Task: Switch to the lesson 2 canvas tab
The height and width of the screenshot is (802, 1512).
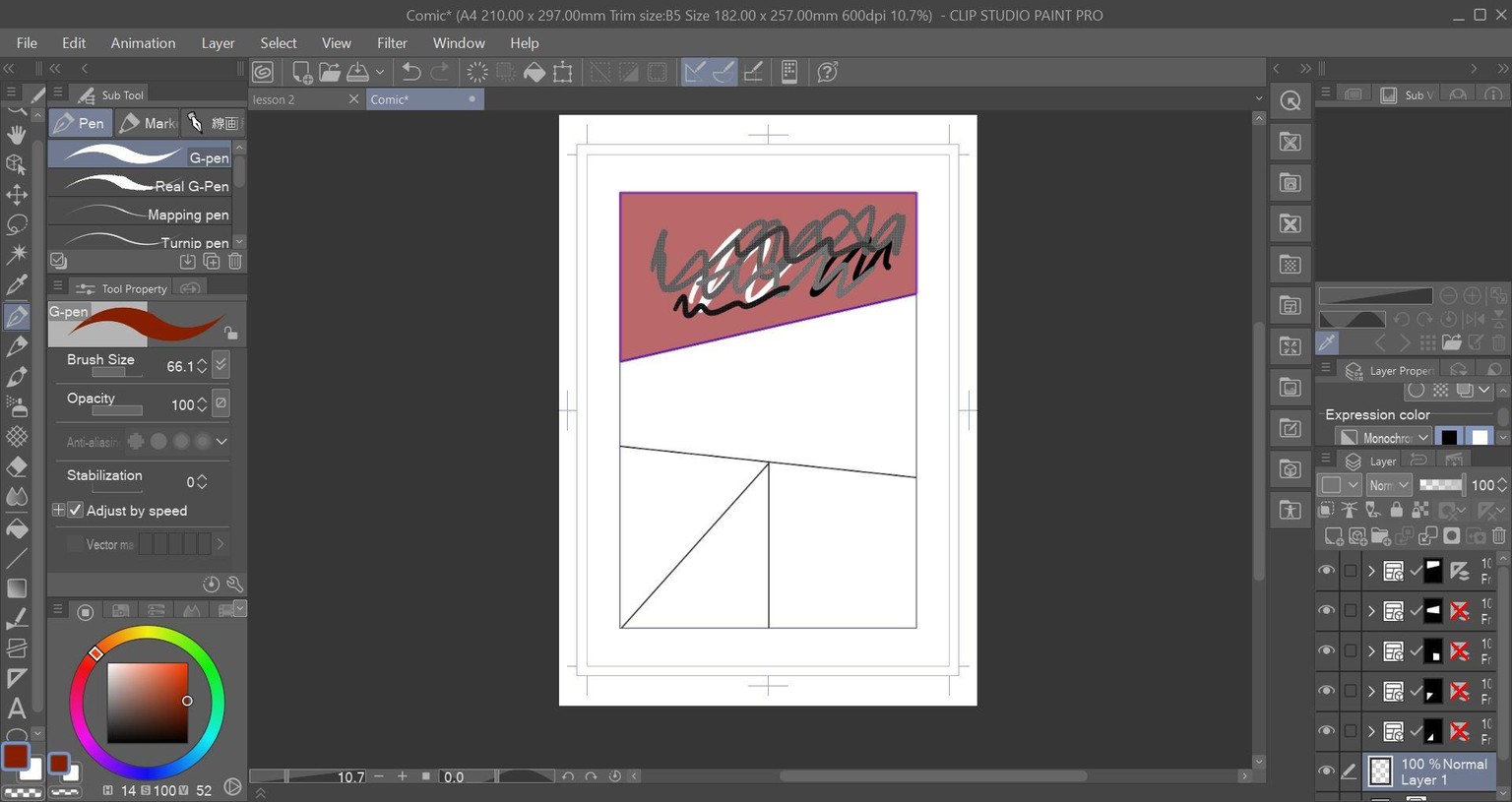Action: point(297,99)
